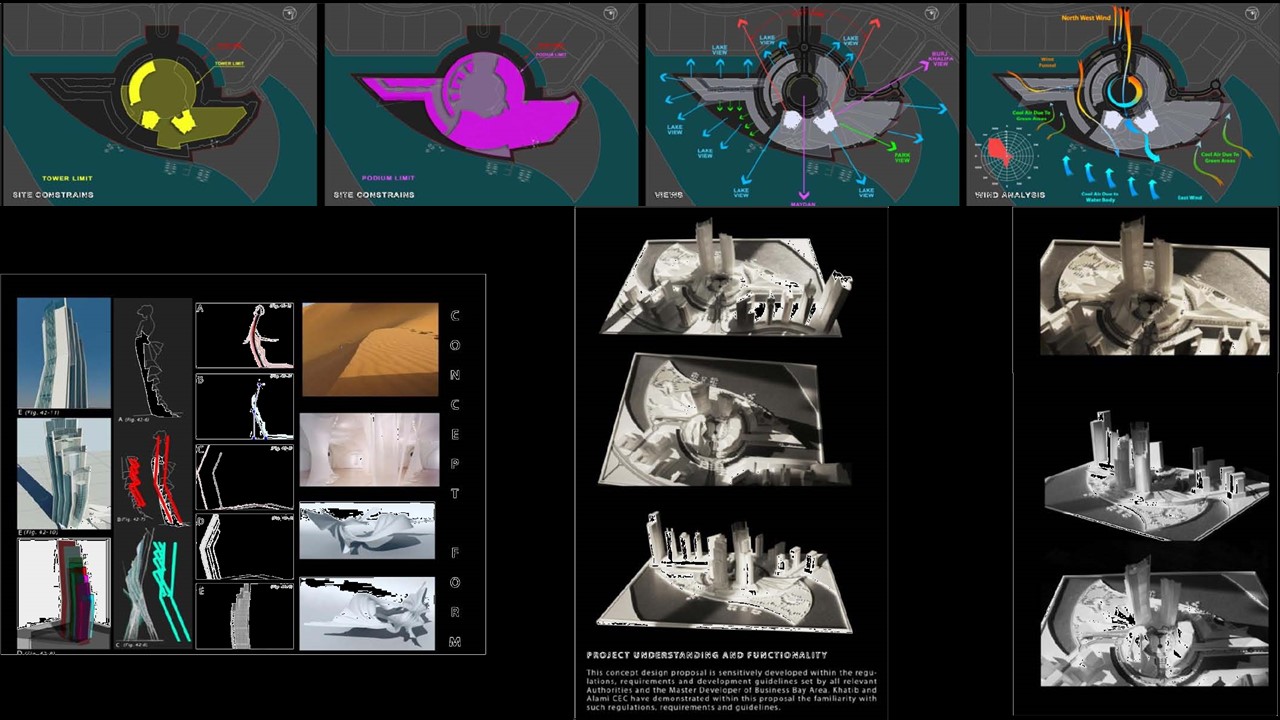The image size is (1280, 720).
Task: Click north arrow compass on Wind Analysis diagram
Action: pos(1254,14)
